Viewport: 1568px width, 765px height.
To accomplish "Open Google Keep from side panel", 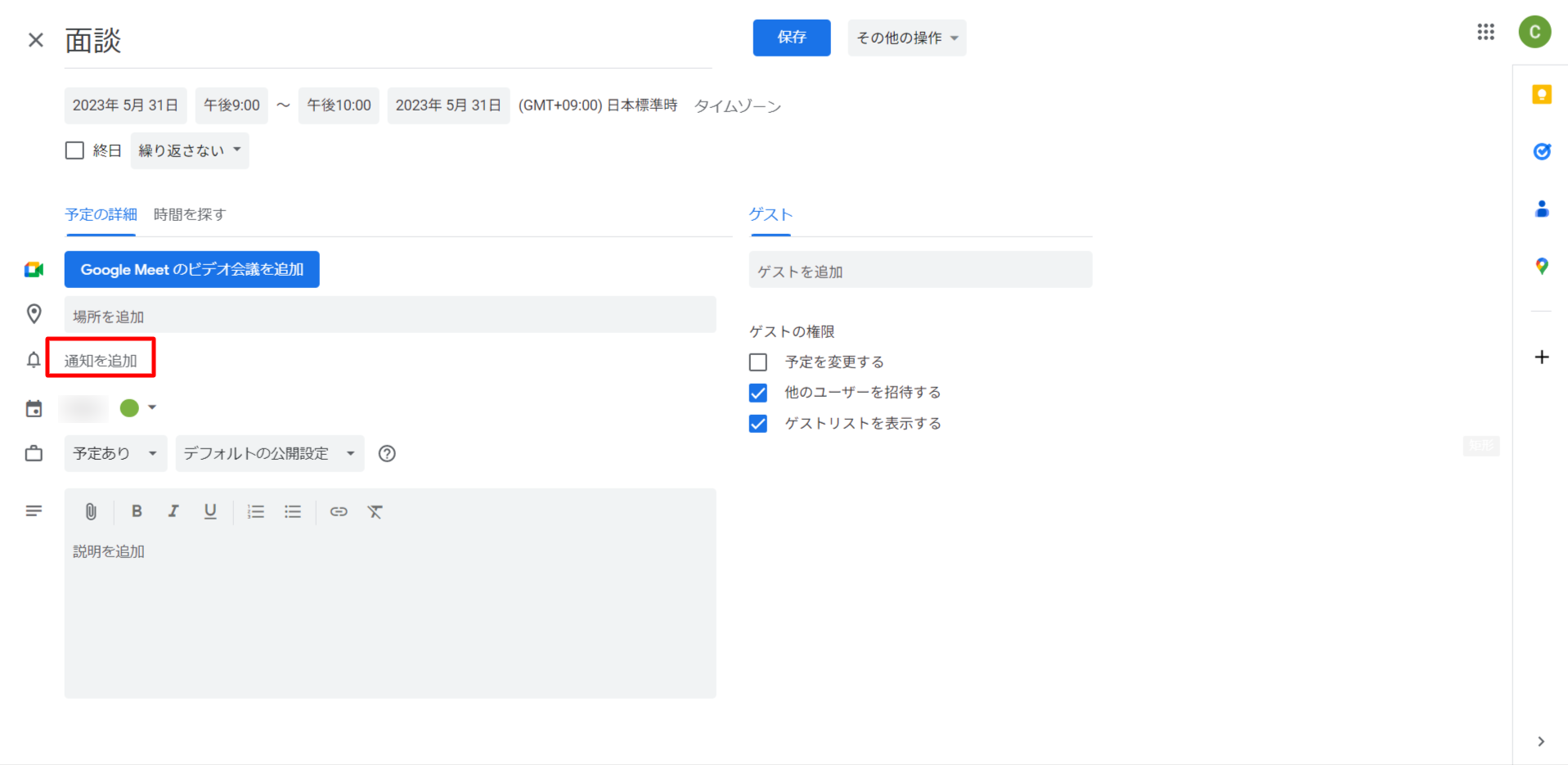I will click(1541, 95).
